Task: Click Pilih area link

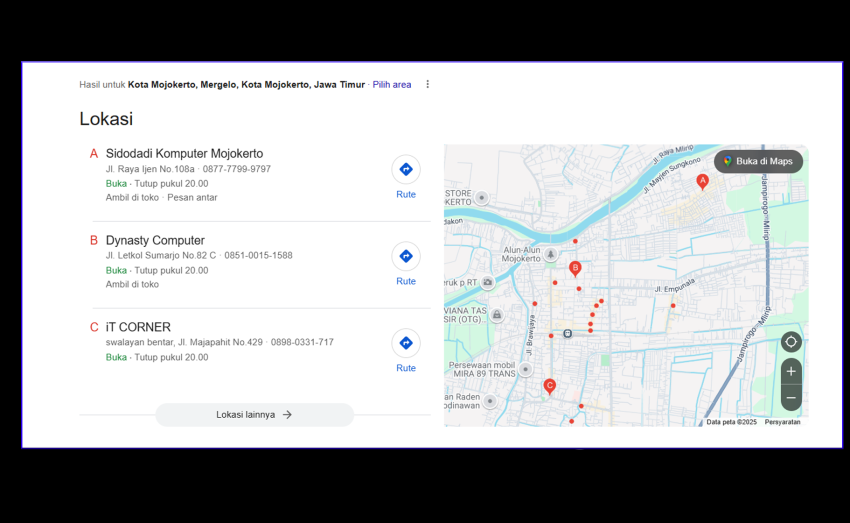Action: click(x=391, y=85)
